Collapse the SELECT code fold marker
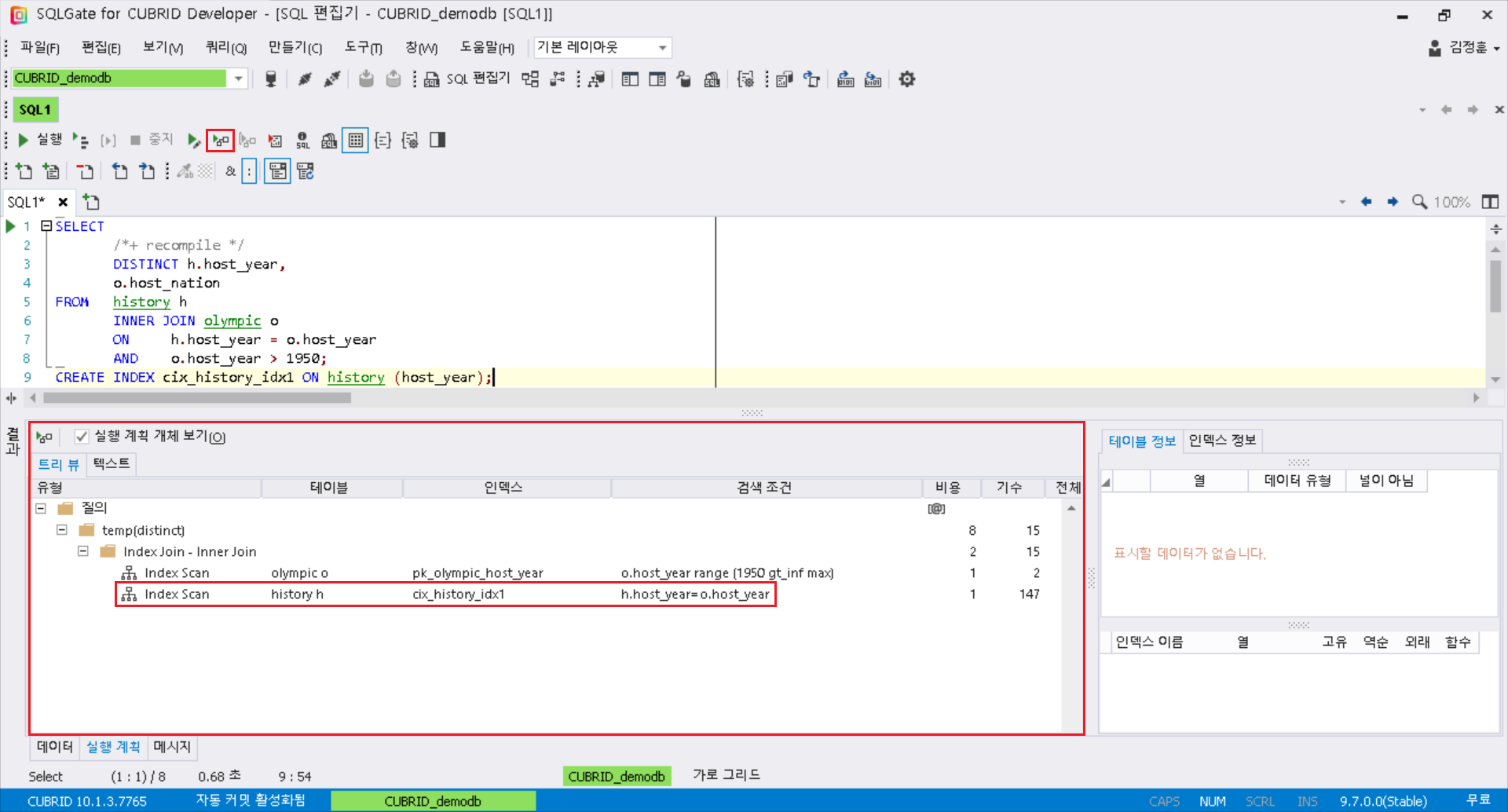The width and height of the screenshot is (1508, 812). pyautogui.click(x=46, y=226)
